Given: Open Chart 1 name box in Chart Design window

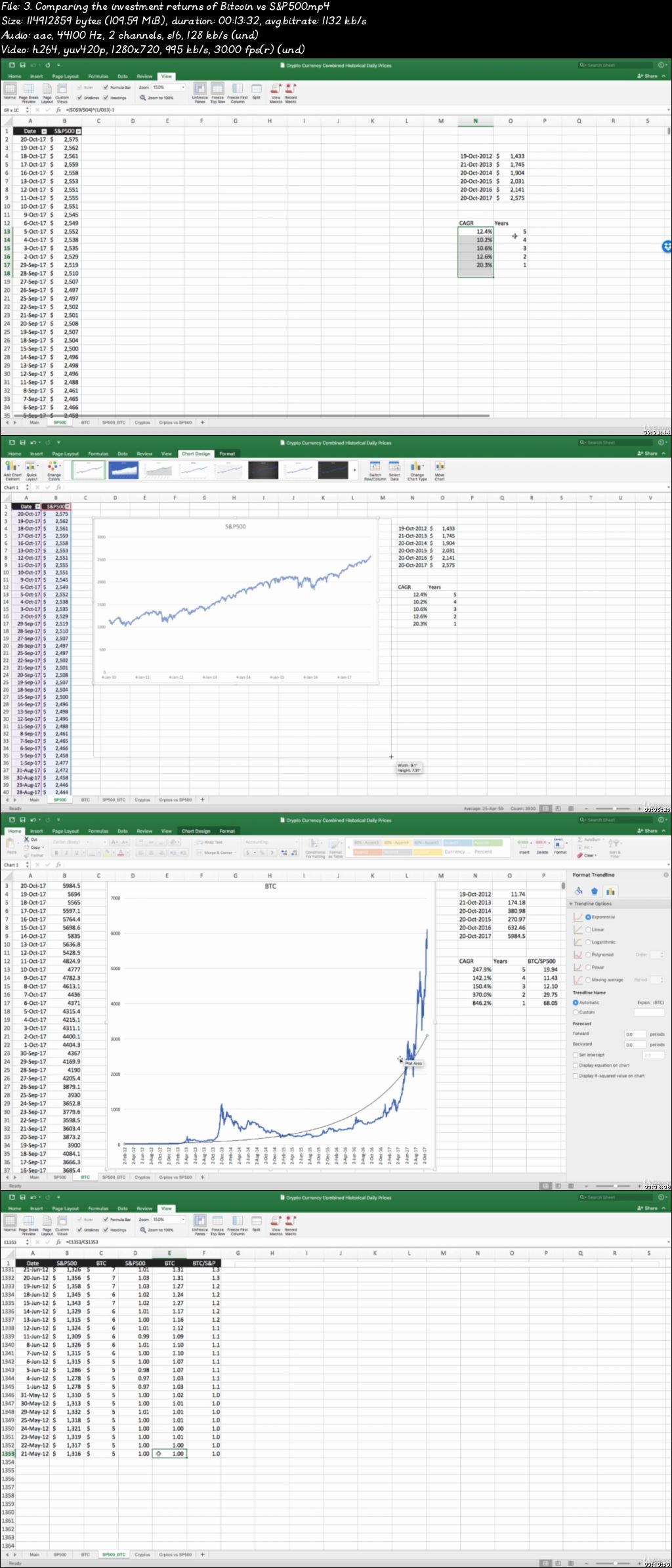Looking at the screenshot, I should pyautogui.click(x=12, y=488).
